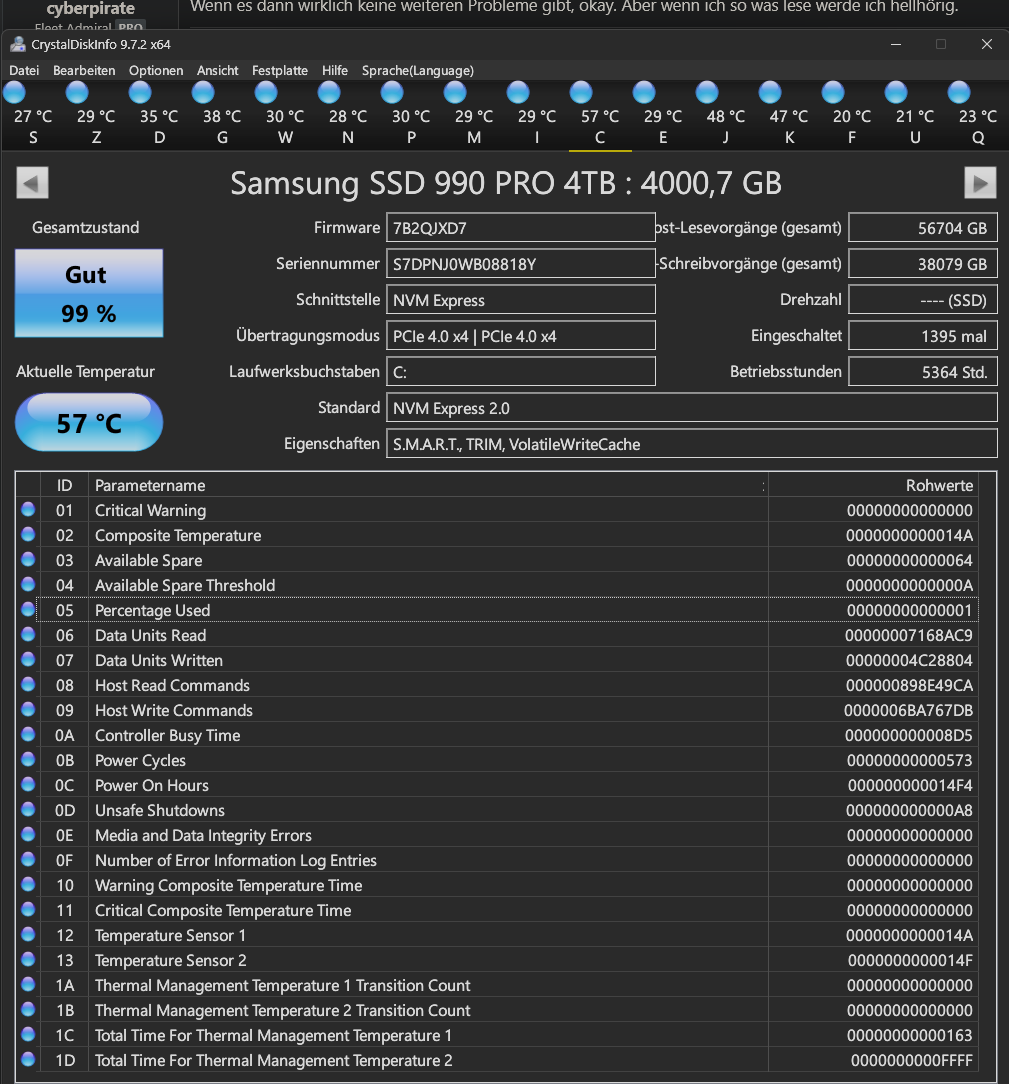Click status dot of Composite Temperature row

28,534
